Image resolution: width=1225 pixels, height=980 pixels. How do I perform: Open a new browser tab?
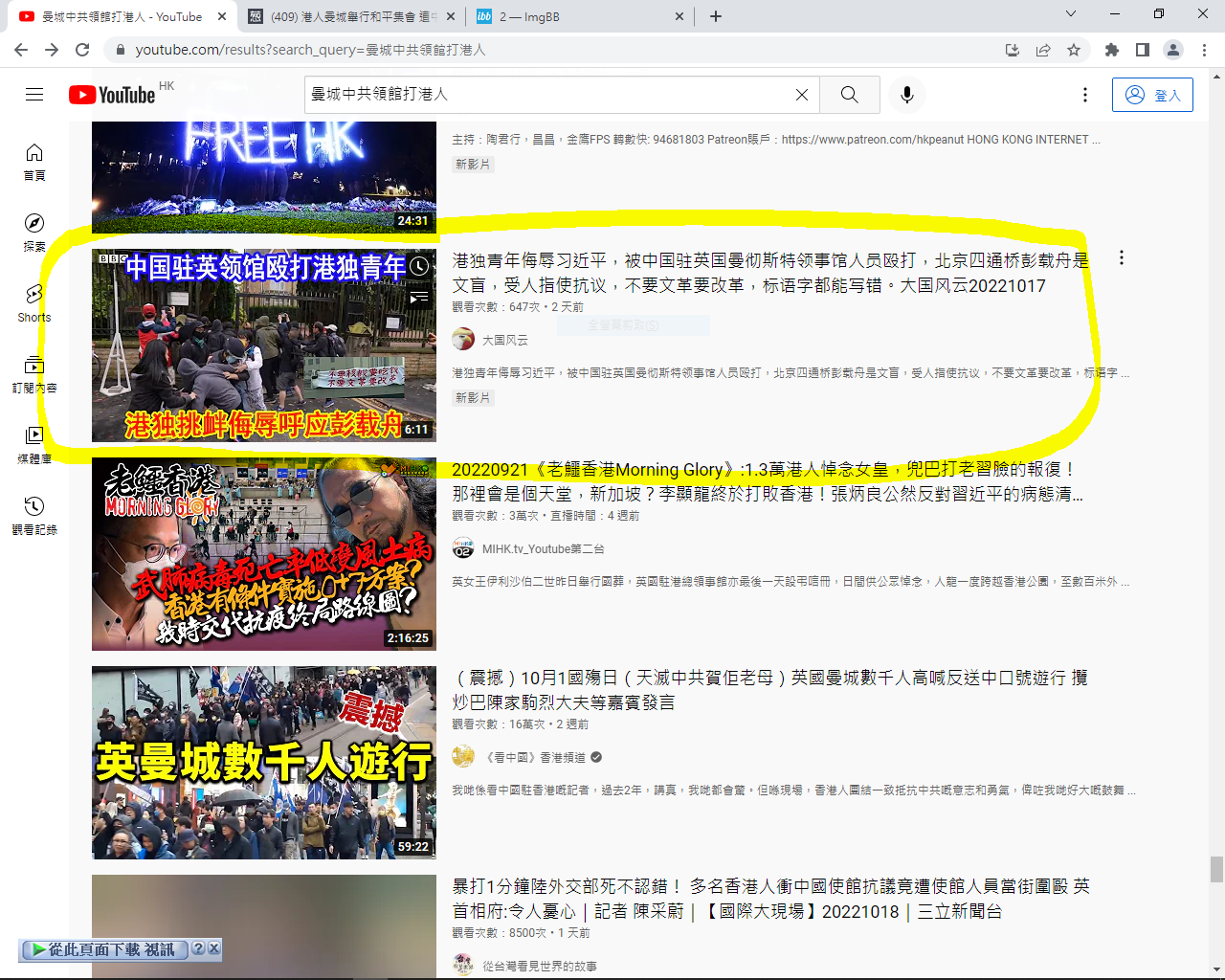pos(716,16)
